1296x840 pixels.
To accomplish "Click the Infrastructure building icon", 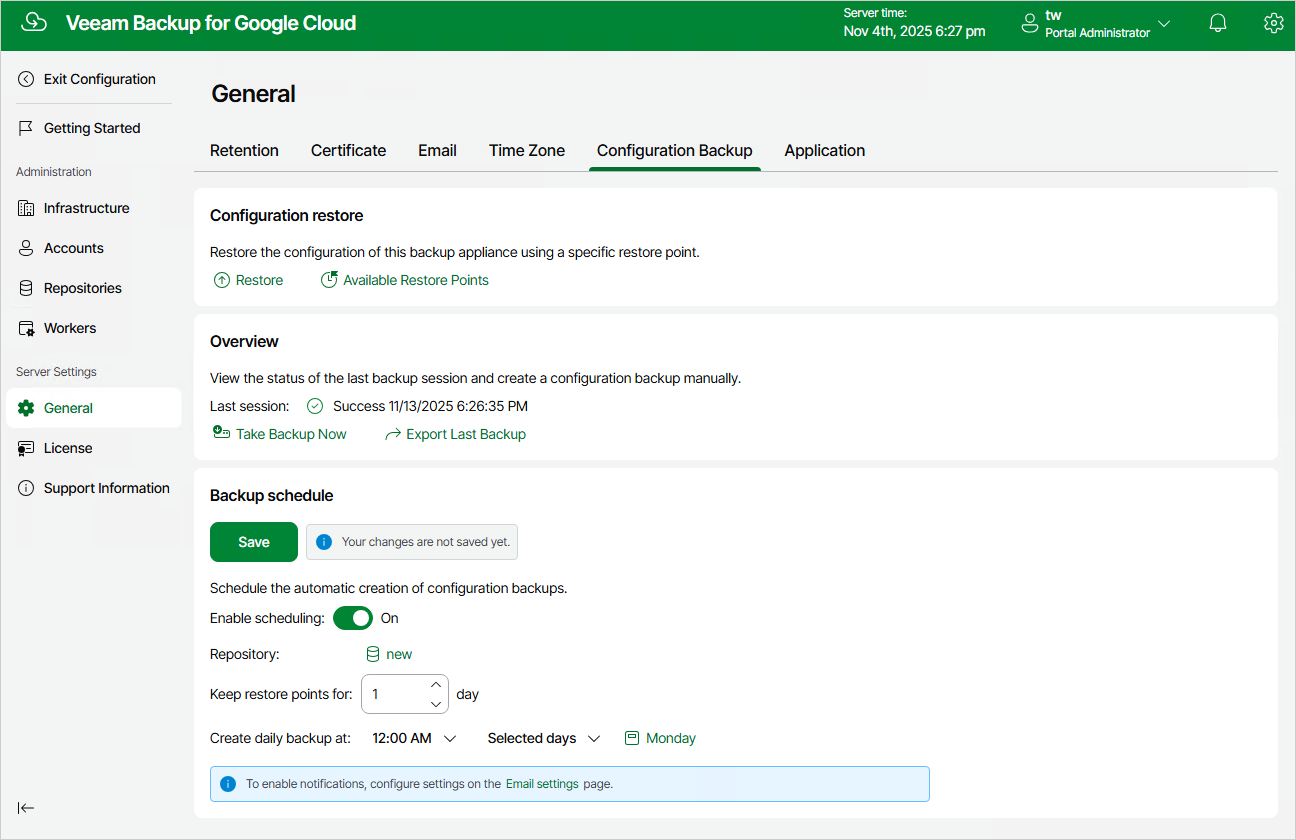I will point(26,208).
